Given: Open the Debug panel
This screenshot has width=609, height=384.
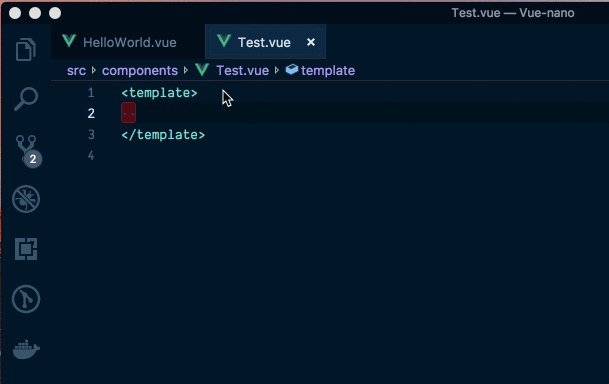Looking at the screenshot, I should [26, 199].
